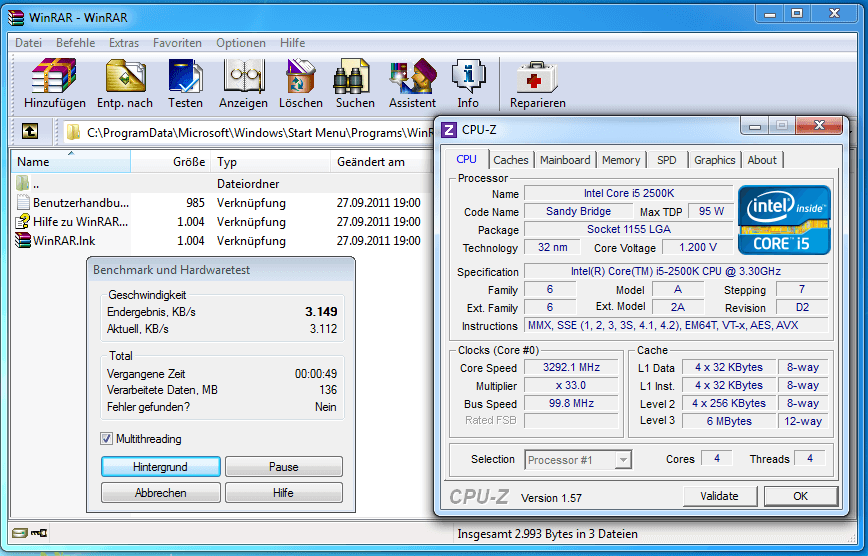Click the Benutzerhandbuch file icon
Image resolution: width=868 pixels, height=556 pixels.
coord(23,203)
